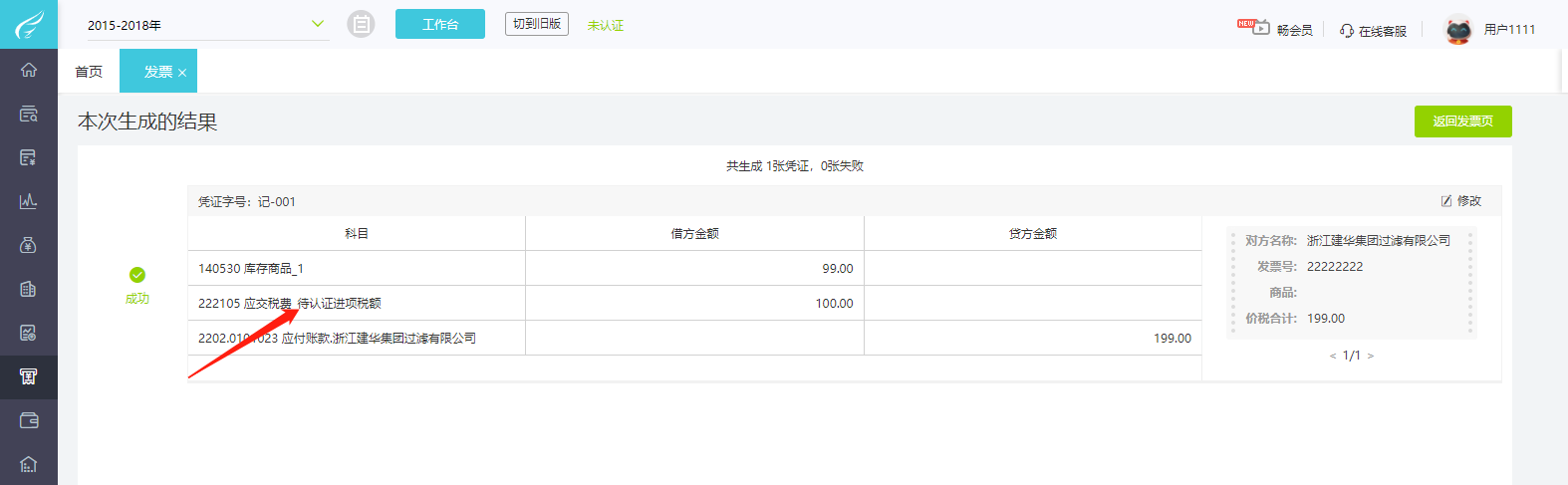Open the line chart reports sidebar icon
The width and height of the screenshot is (1568, 485).
coord(29,201)
